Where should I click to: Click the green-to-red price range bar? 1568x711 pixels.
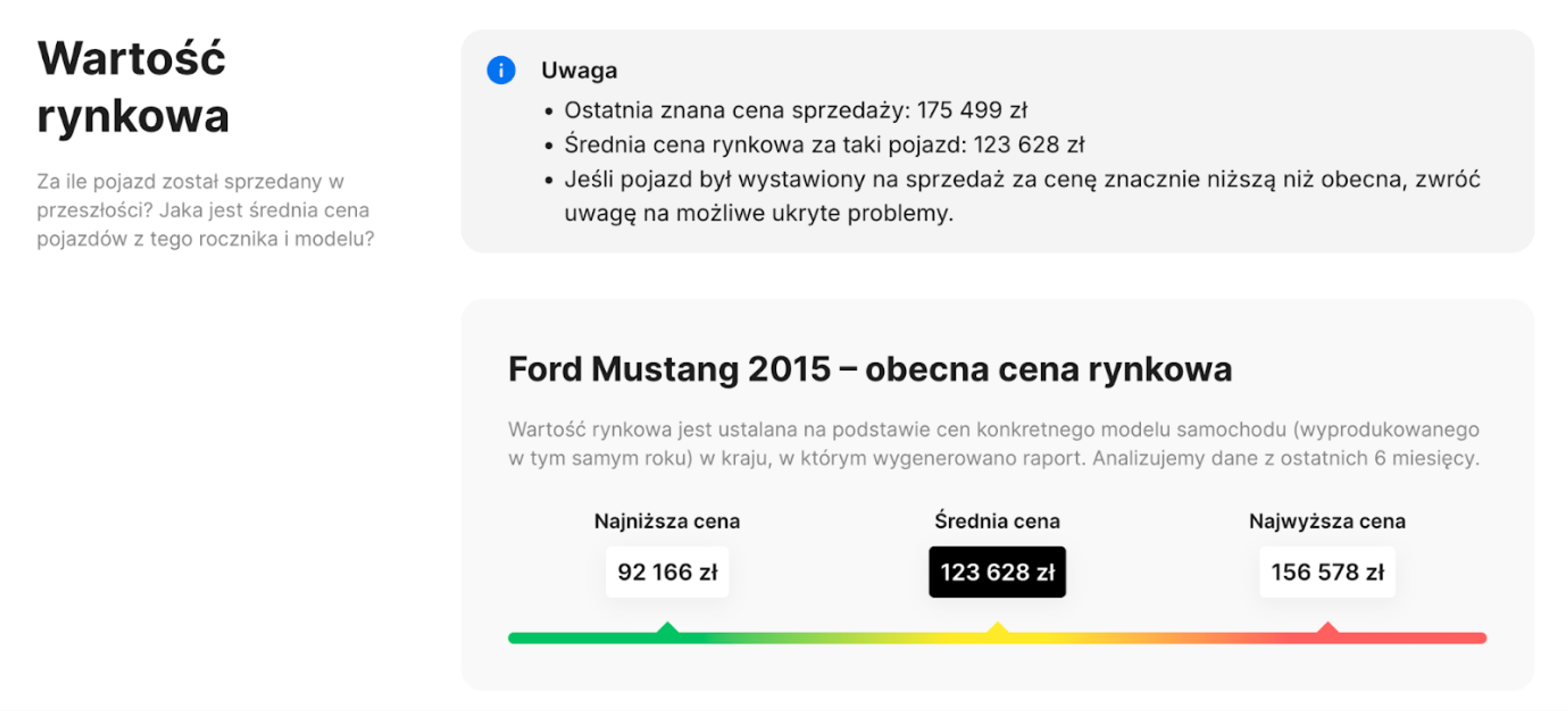click(x=997, y=638)
